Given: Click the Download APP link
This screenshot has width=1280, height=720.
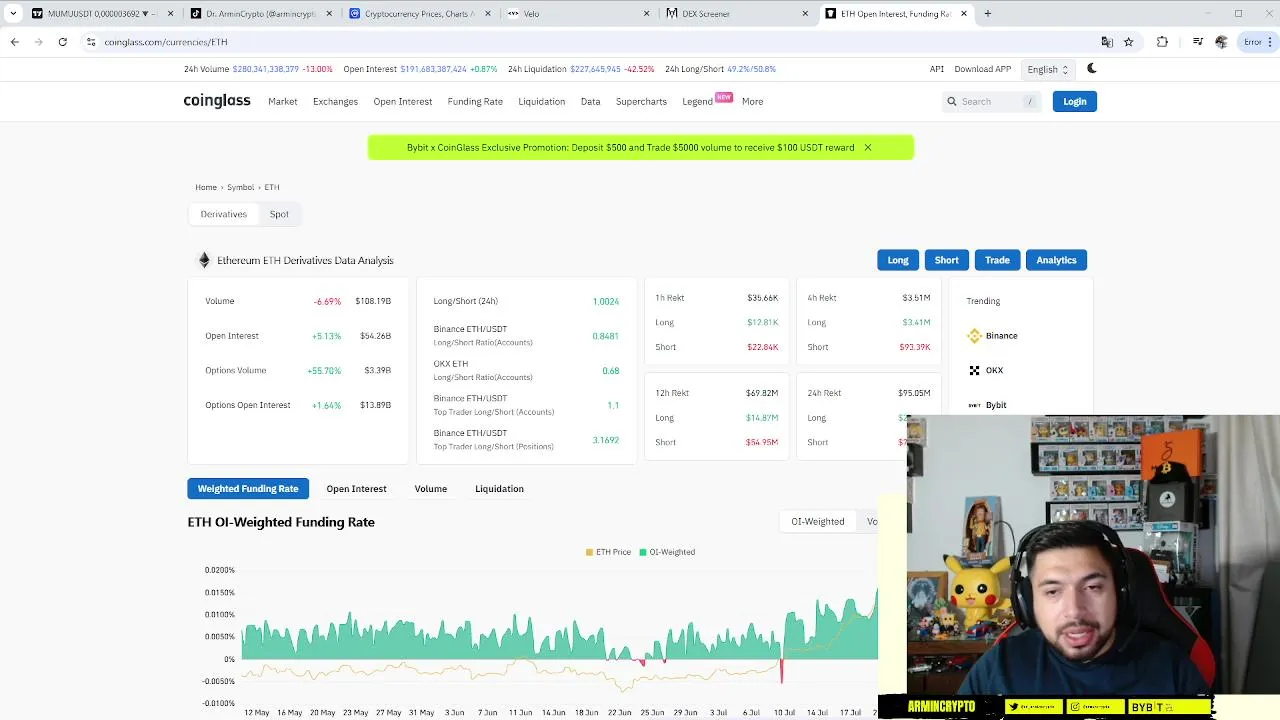Looking at the screenshot, I should click(982, 69).
